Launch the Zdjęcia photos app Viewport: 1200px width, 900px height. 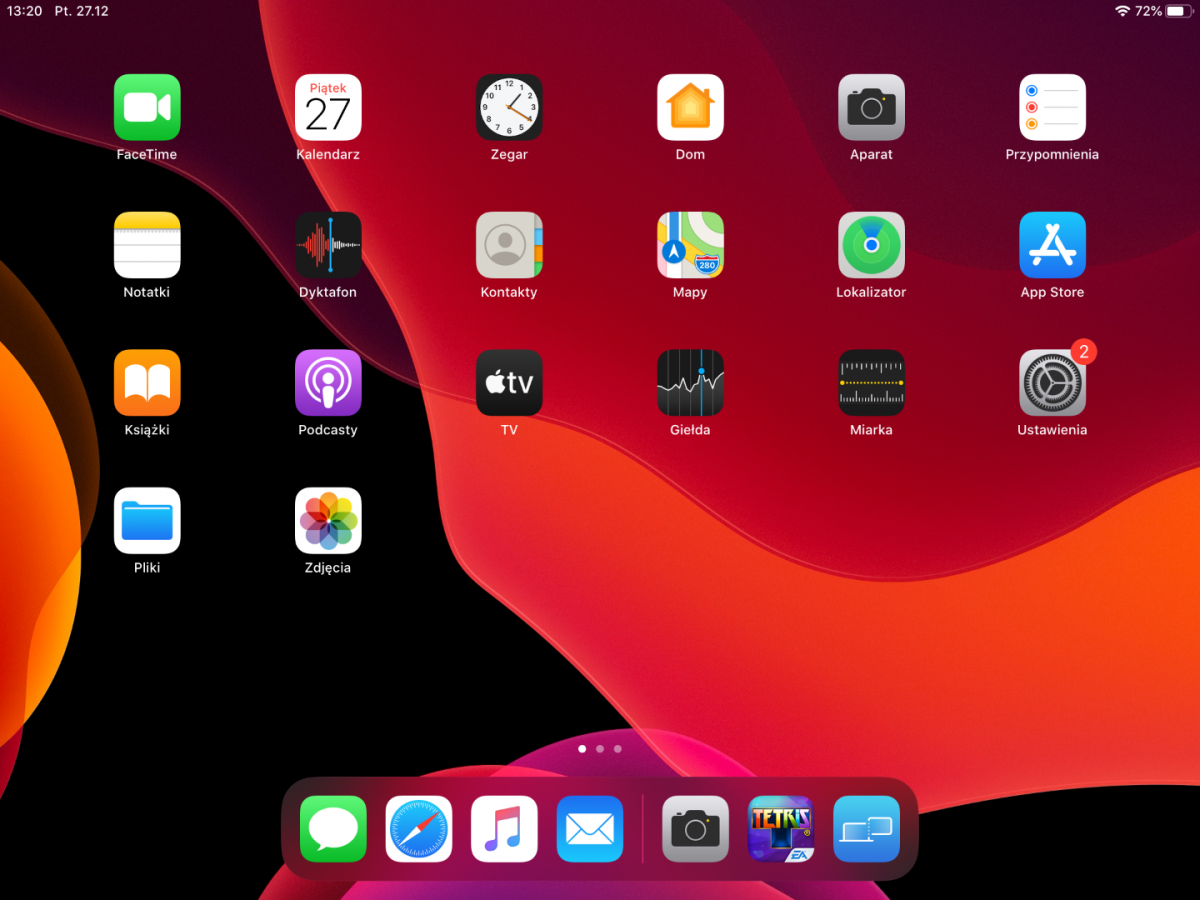(328, 521)
